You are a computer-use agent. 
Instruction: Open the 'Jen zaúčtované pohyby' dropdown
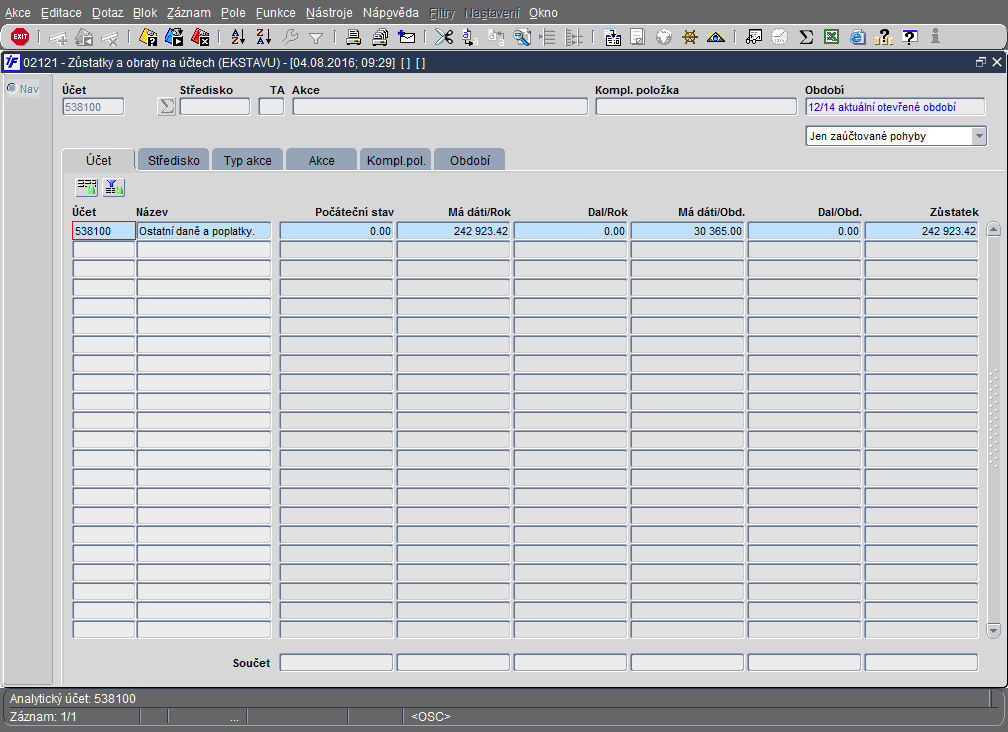[x=896, y=136]
